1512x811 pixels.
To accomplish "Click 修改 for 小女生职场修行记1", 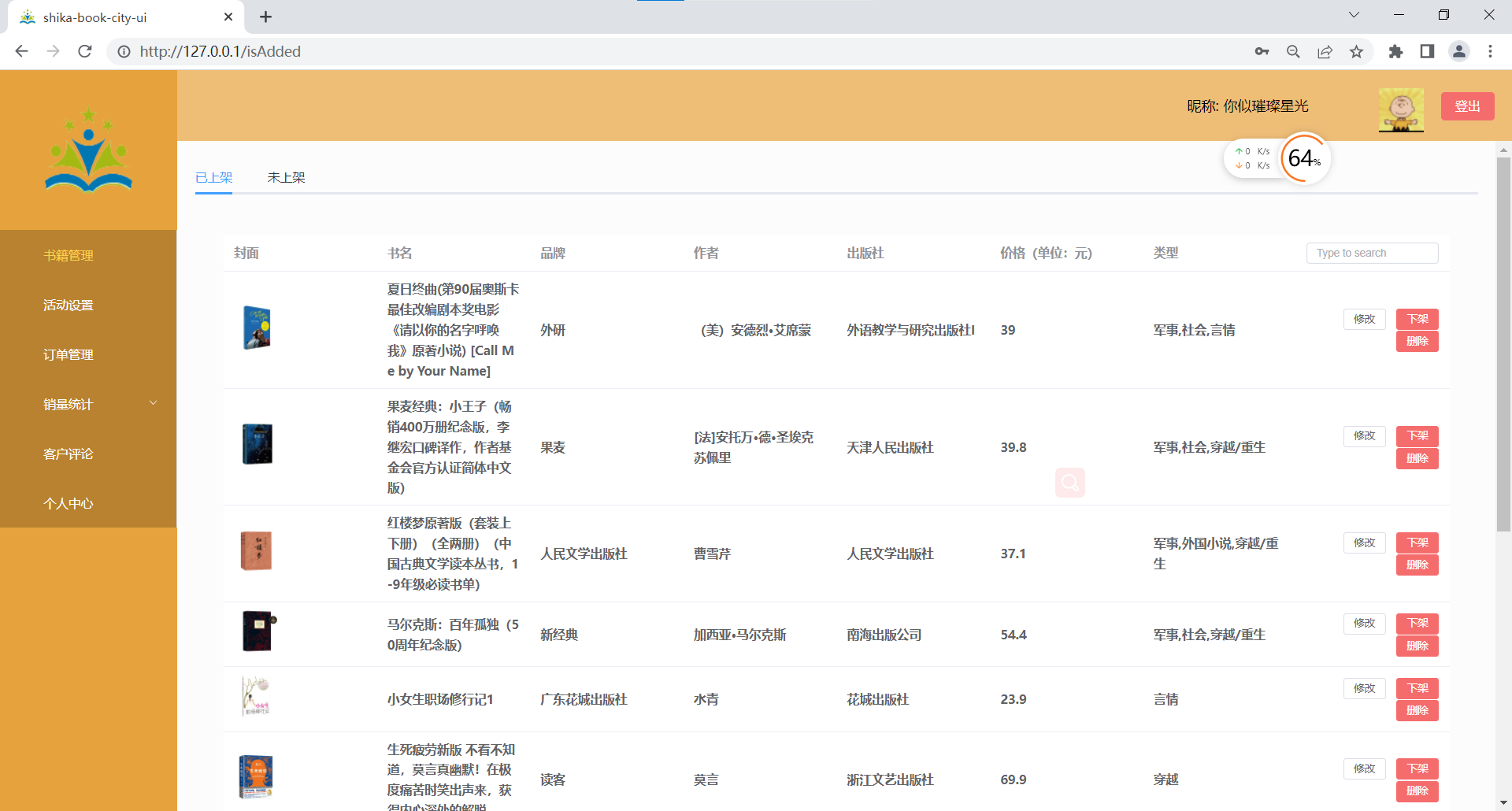I will pos(1364,687).
